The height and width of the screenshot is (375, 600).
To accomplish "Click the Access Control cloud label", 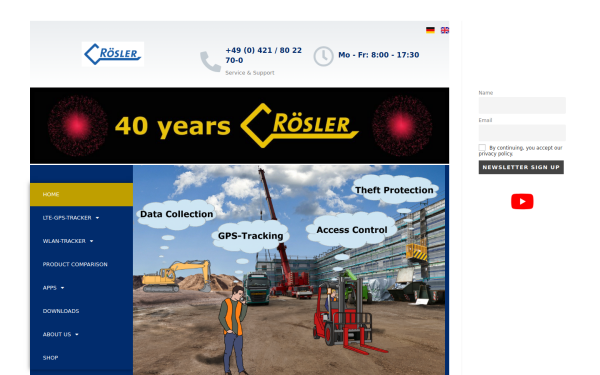I will click(352, 230).
